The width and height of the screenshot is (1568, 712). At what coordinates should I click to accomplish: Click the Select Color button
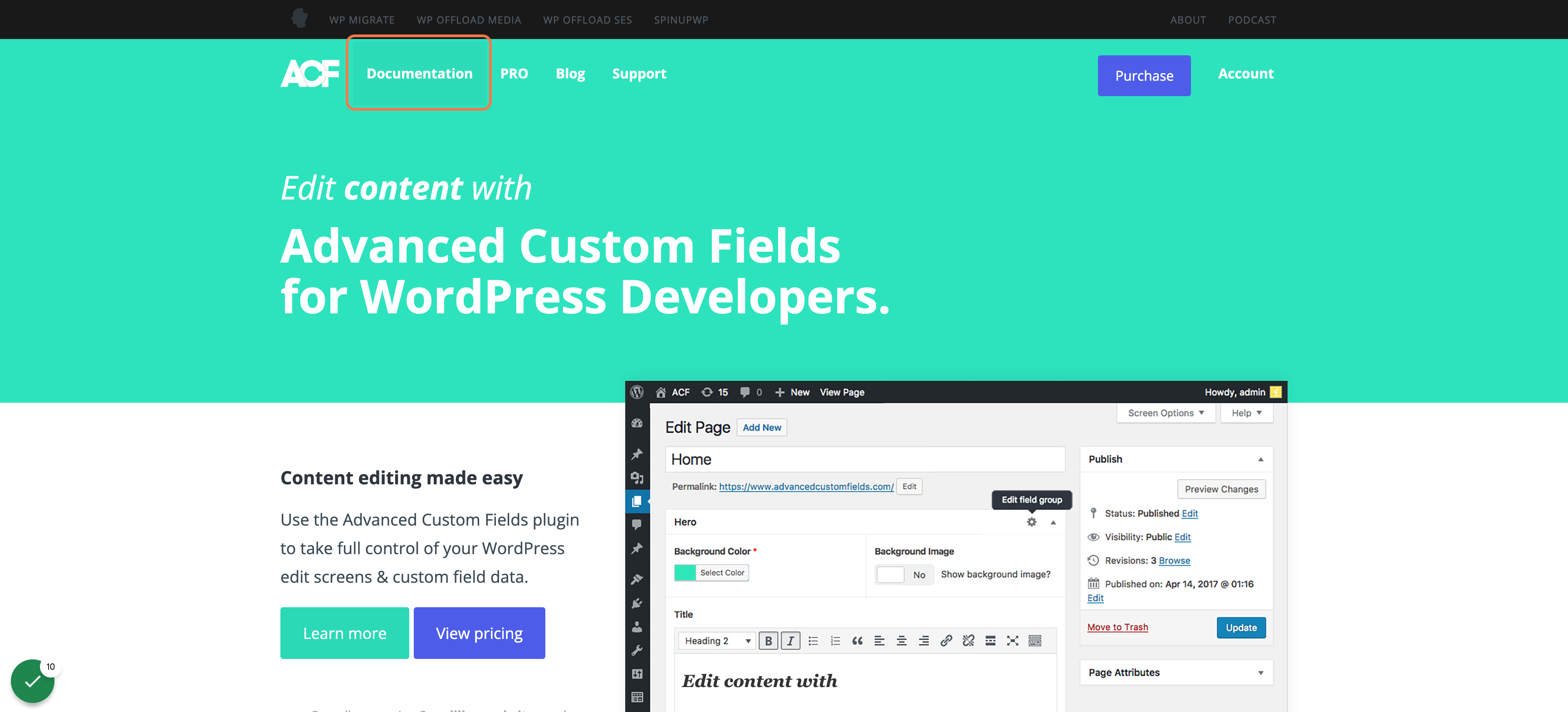722,573
